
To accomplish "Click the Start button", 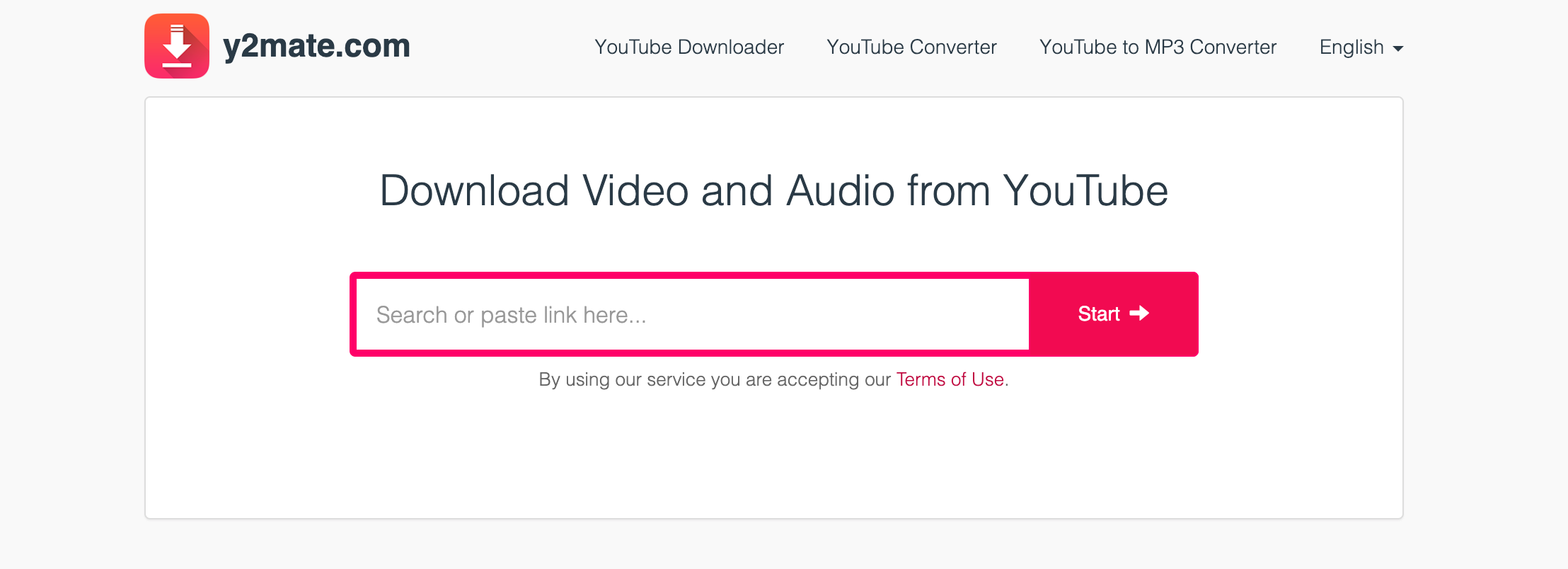I will pyautogui.click(x=1114, y=314).
